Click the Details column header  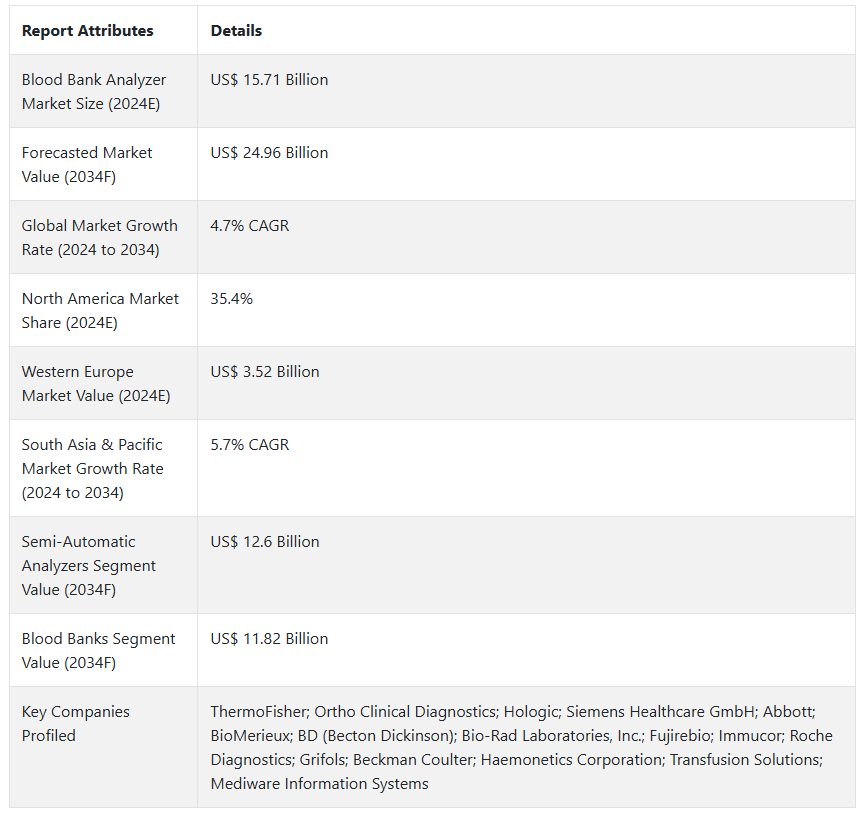click(236, 31)
